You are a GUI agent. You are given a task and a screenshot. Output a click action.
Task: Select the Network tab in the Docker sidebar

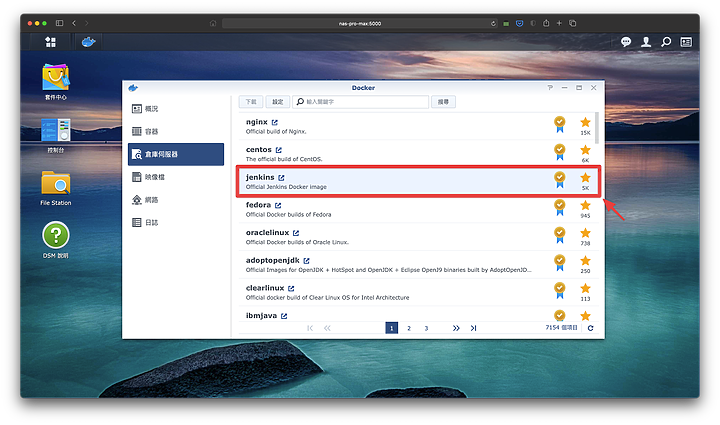176,200
